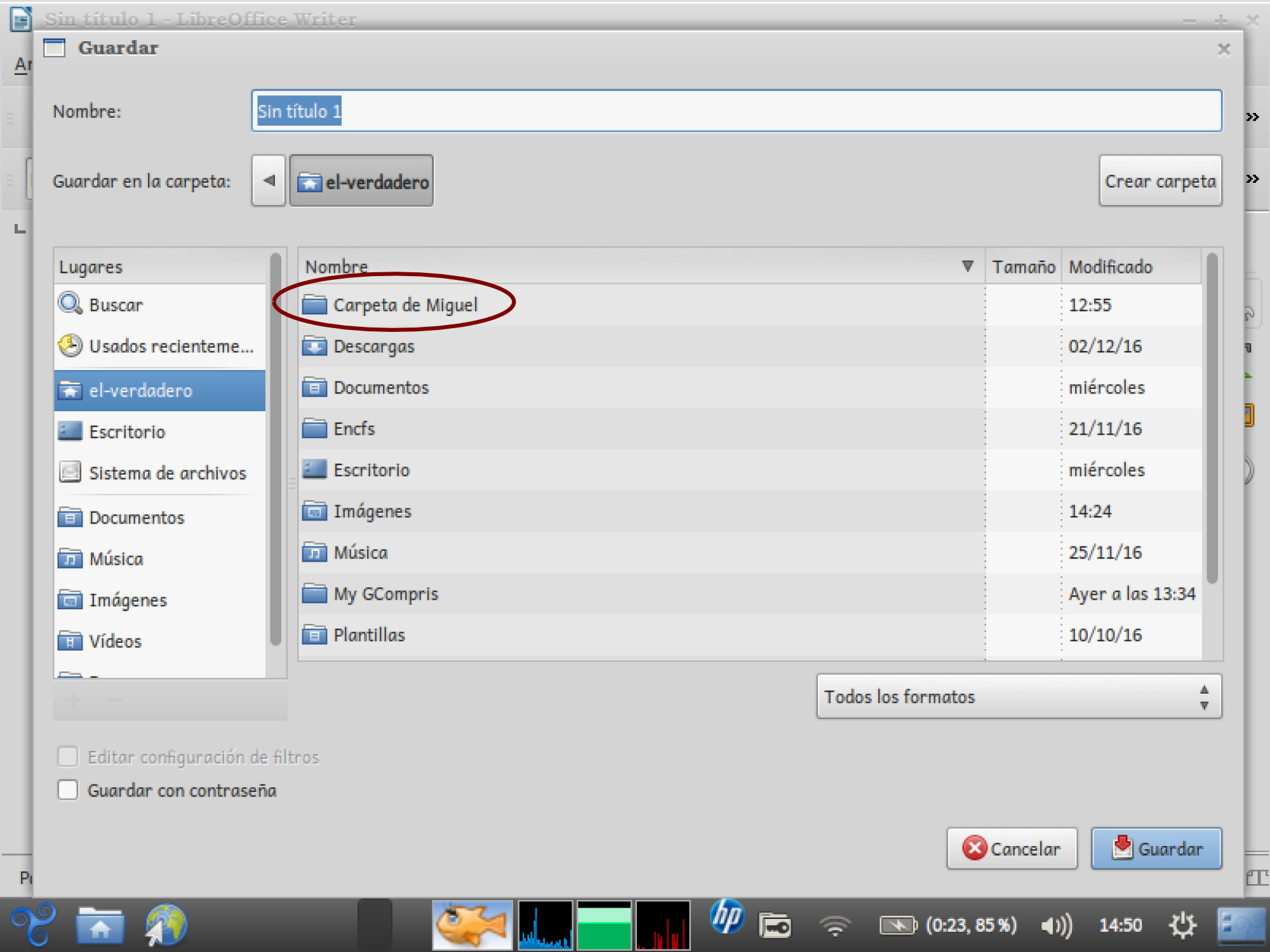Click the Buscar magnifier icon in Lugares

[x=70, y=304]
